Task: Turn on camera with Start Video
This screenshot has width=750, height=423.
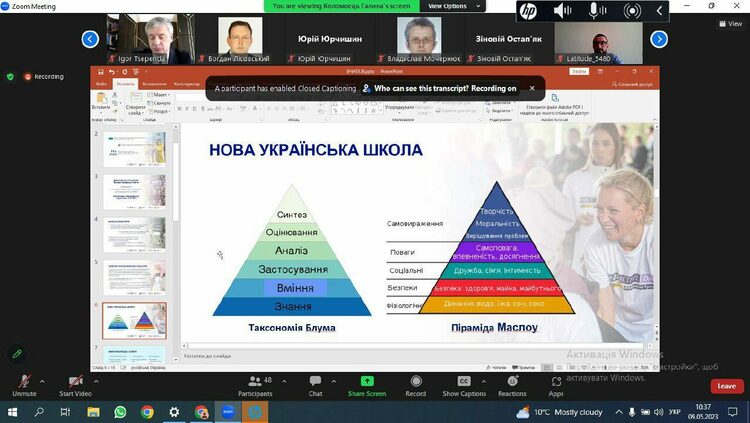Action: click(75, 383)
